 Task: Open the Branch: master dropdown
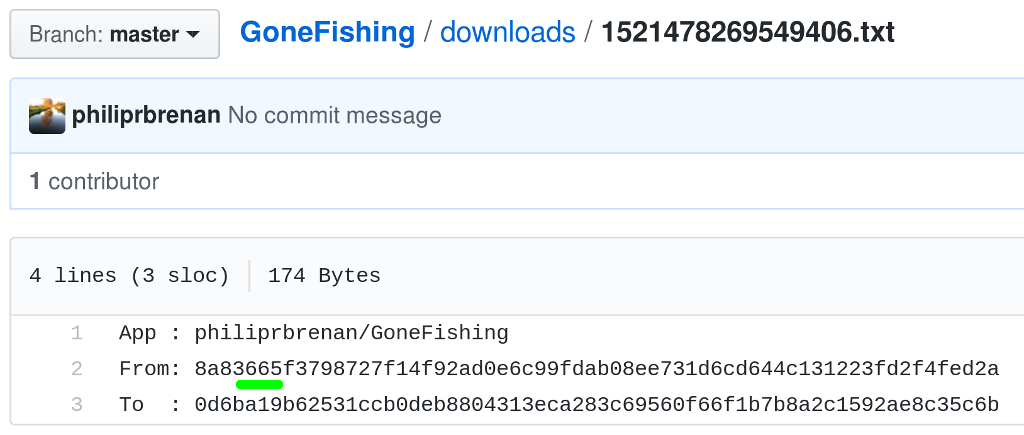point(114,34)
